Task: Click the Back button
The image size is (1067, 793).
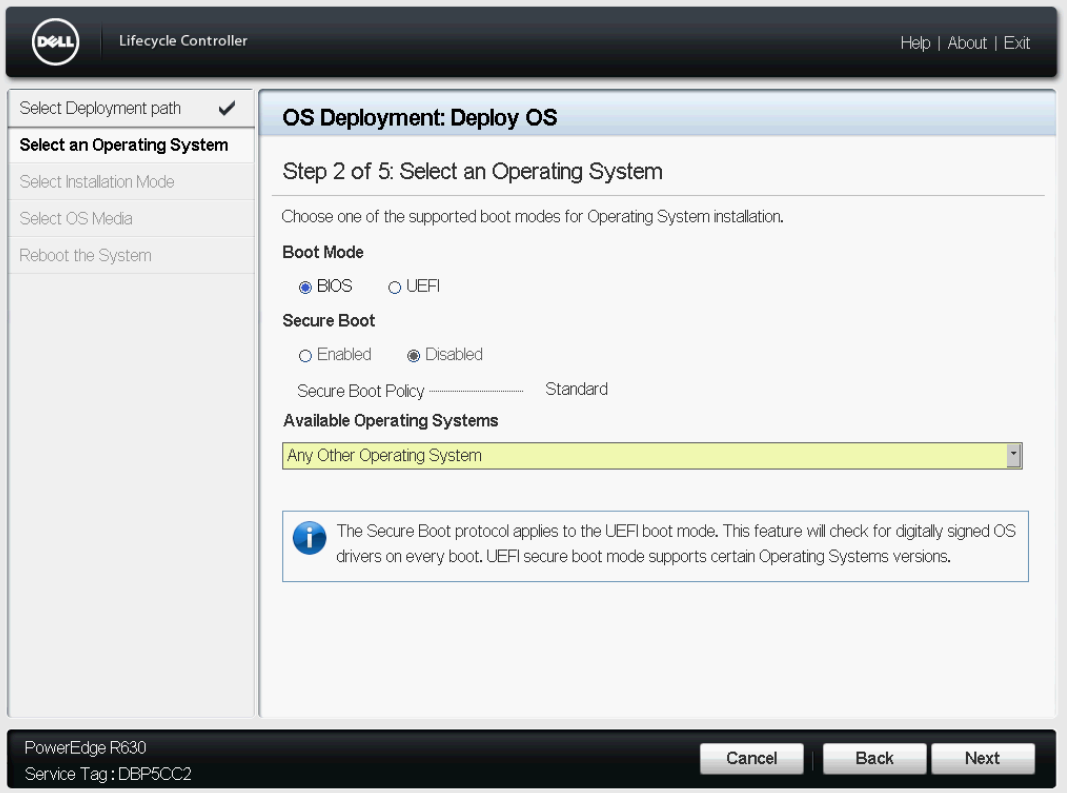Action: point(874,758)
